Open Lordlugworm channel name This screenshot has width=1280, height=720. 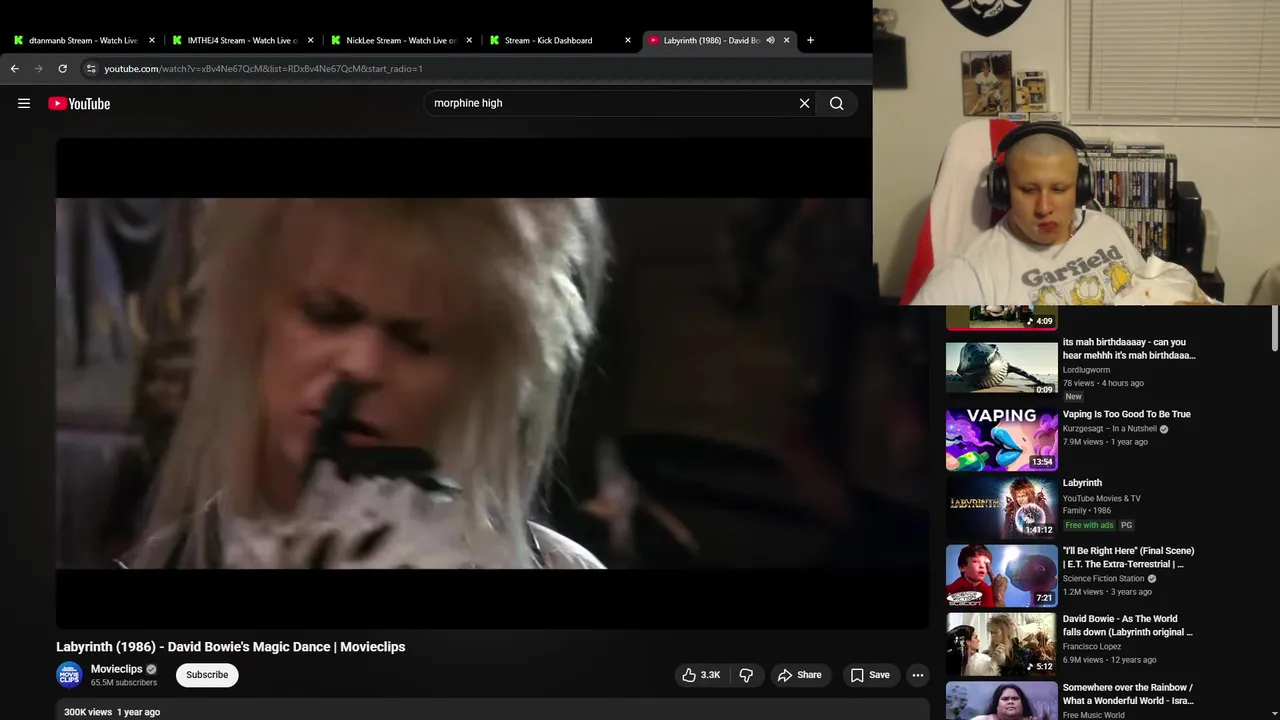click(x=1086, y=370)
